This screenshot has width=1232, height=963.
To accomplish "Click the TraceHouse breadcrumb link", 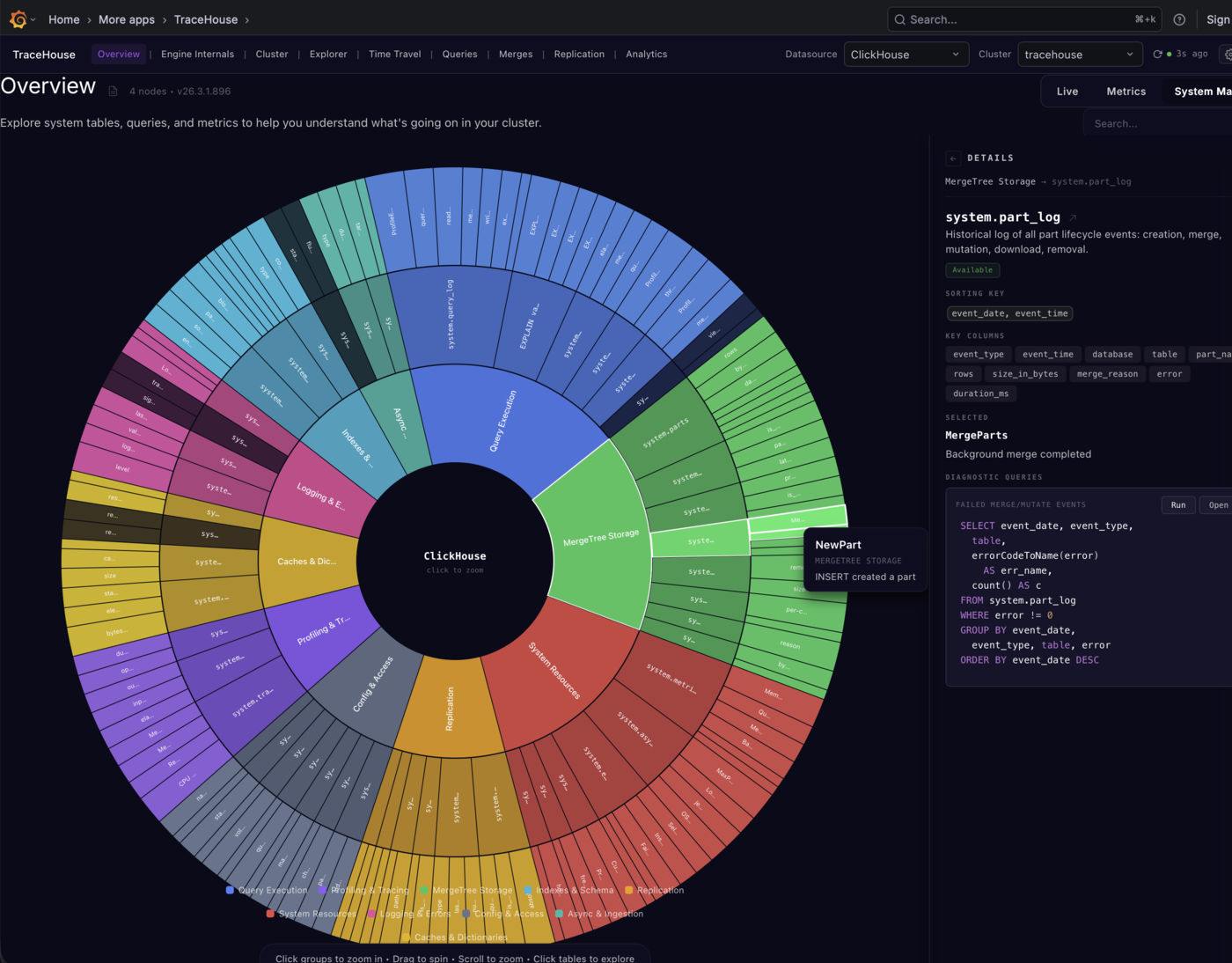I will click(x=206, y=19).
